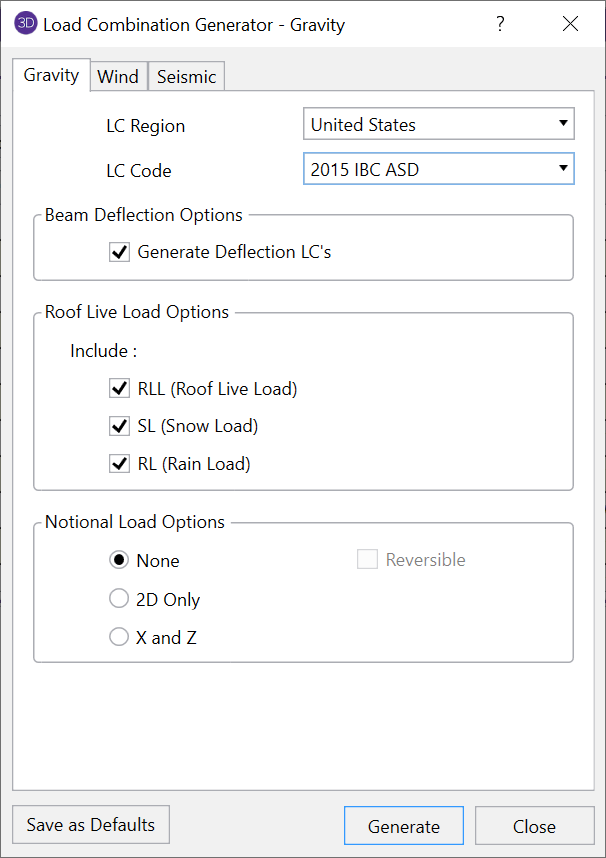Open help with the question mark button
The height and width of the screenshot is (858, 606).
500,24
